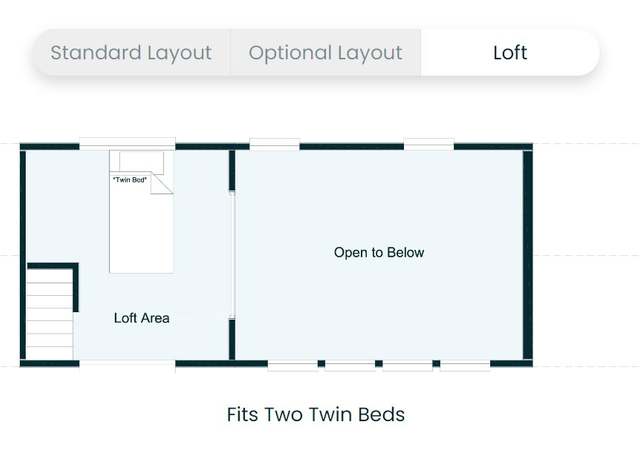The width and height of the screenshot is (640, 459).
Task: Click the first bottom window of open area
Action: [x=293, y=366]
